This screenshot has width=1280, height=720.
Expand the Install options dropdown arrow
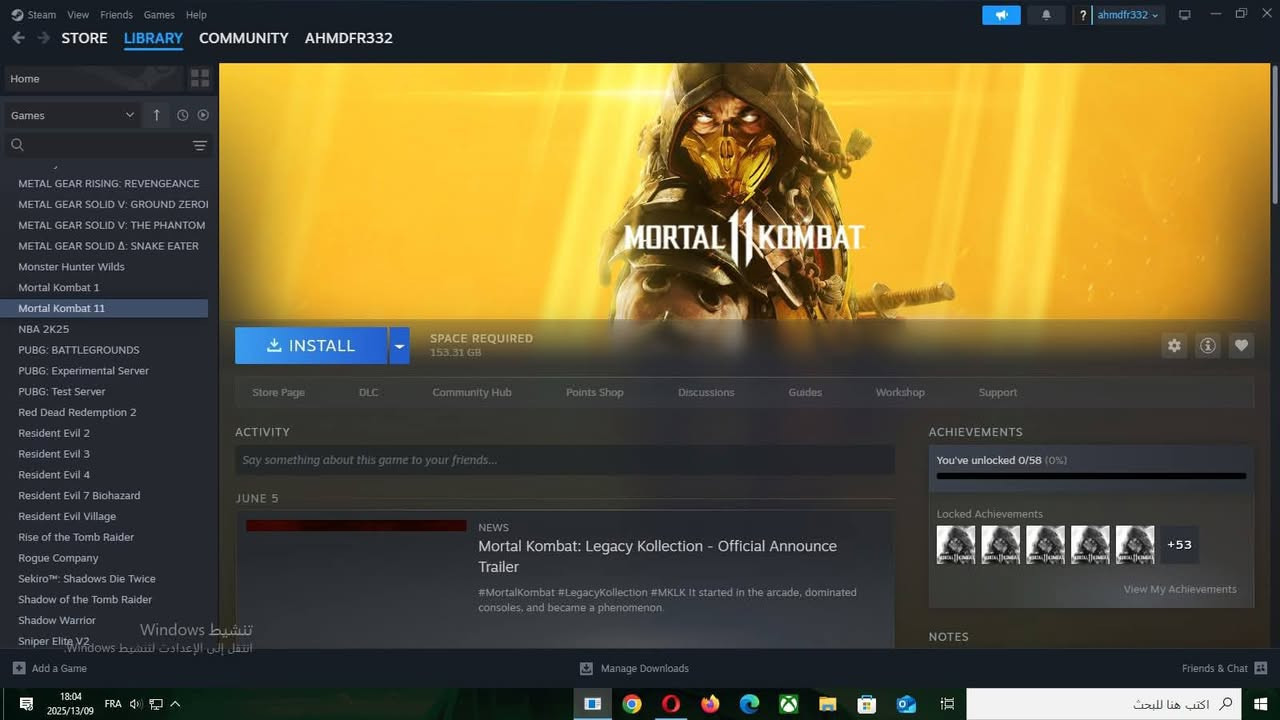click(399, 346)
